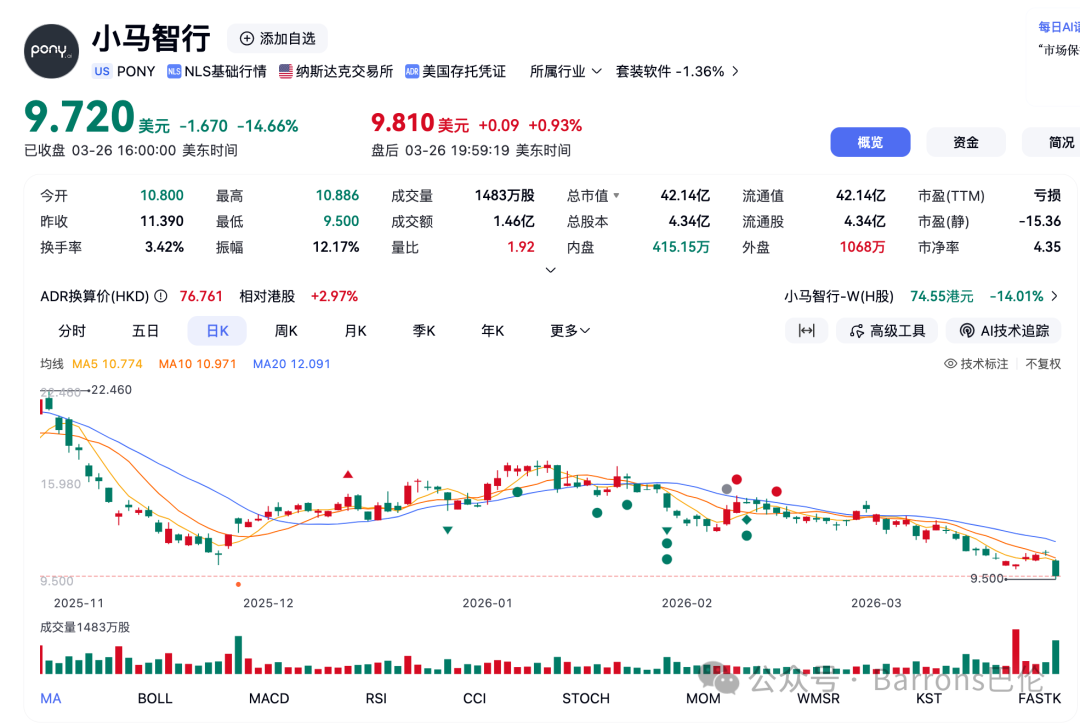Add stock via 添加自选 button
The width and height of the screenshot is (1080, 723).
(x=278, y=39)
